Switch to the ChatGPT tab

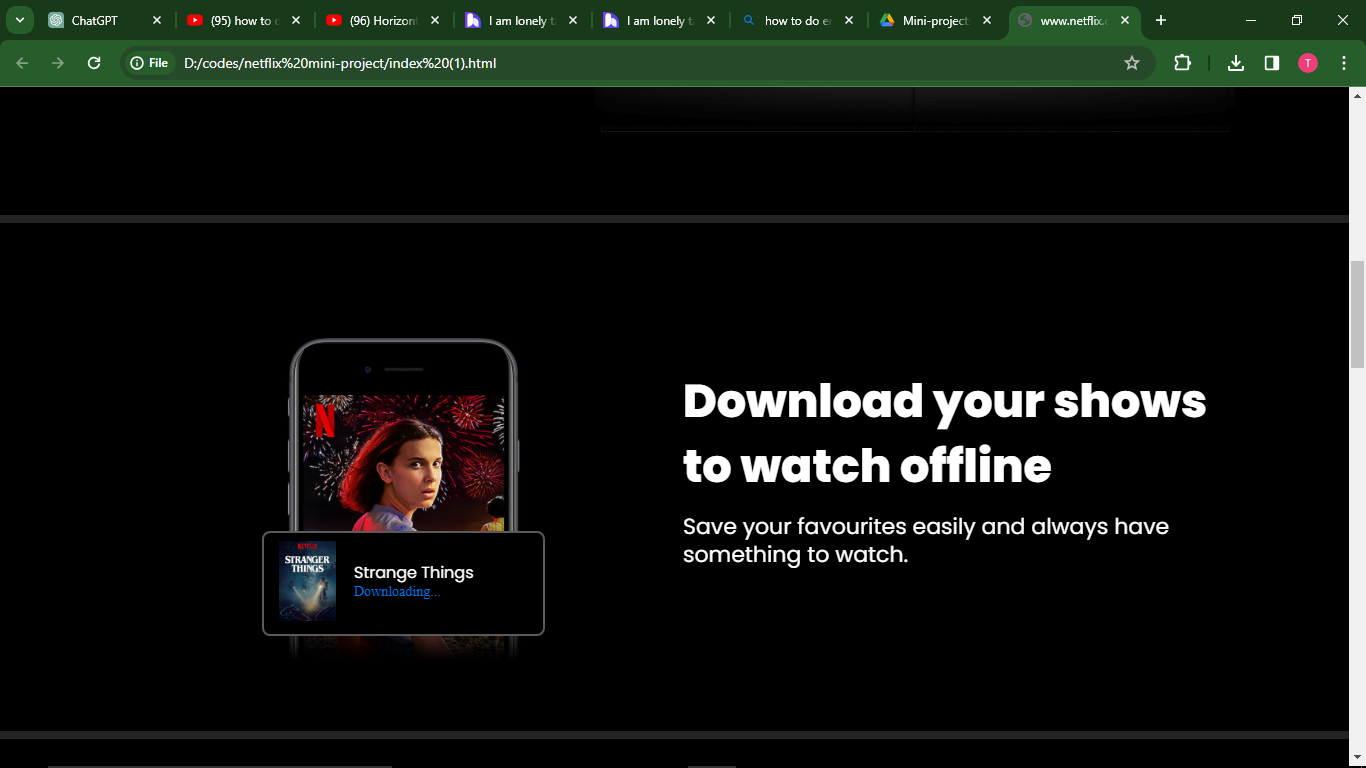pyautogui.click(x=94, y=20)
